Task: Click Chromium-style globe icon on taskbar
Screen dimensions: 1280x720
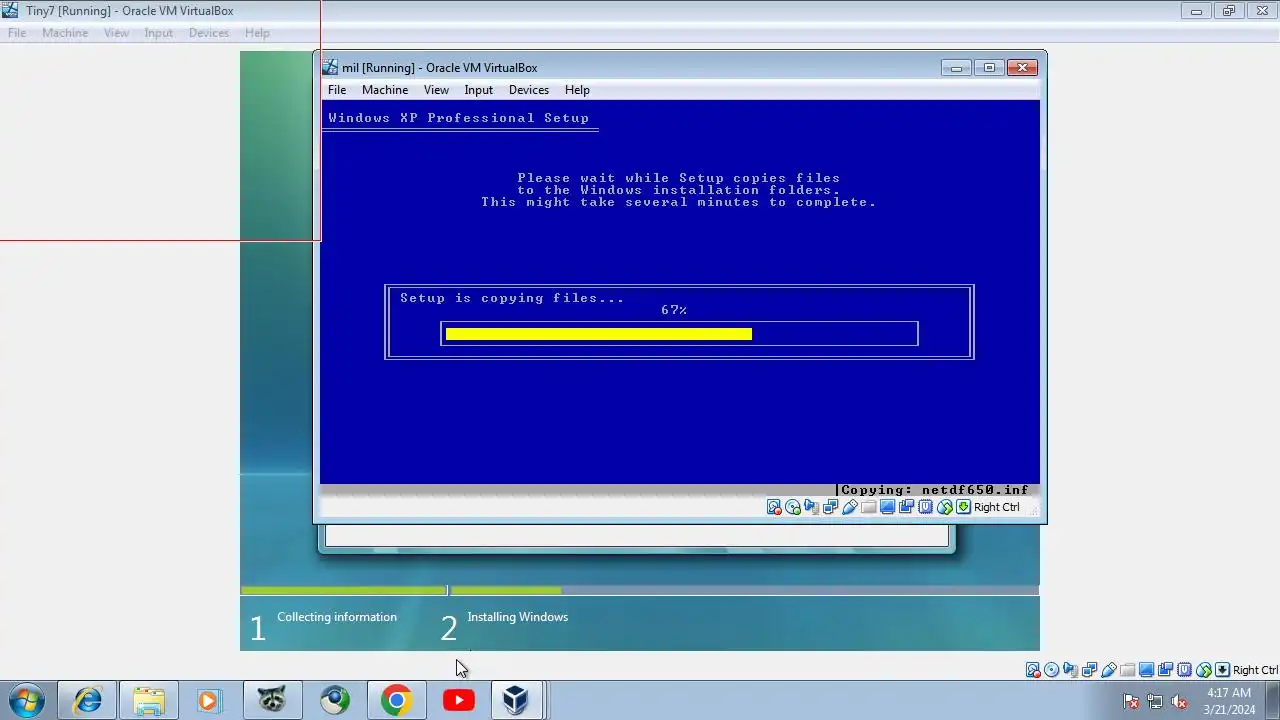Action: tap(335, 700)
